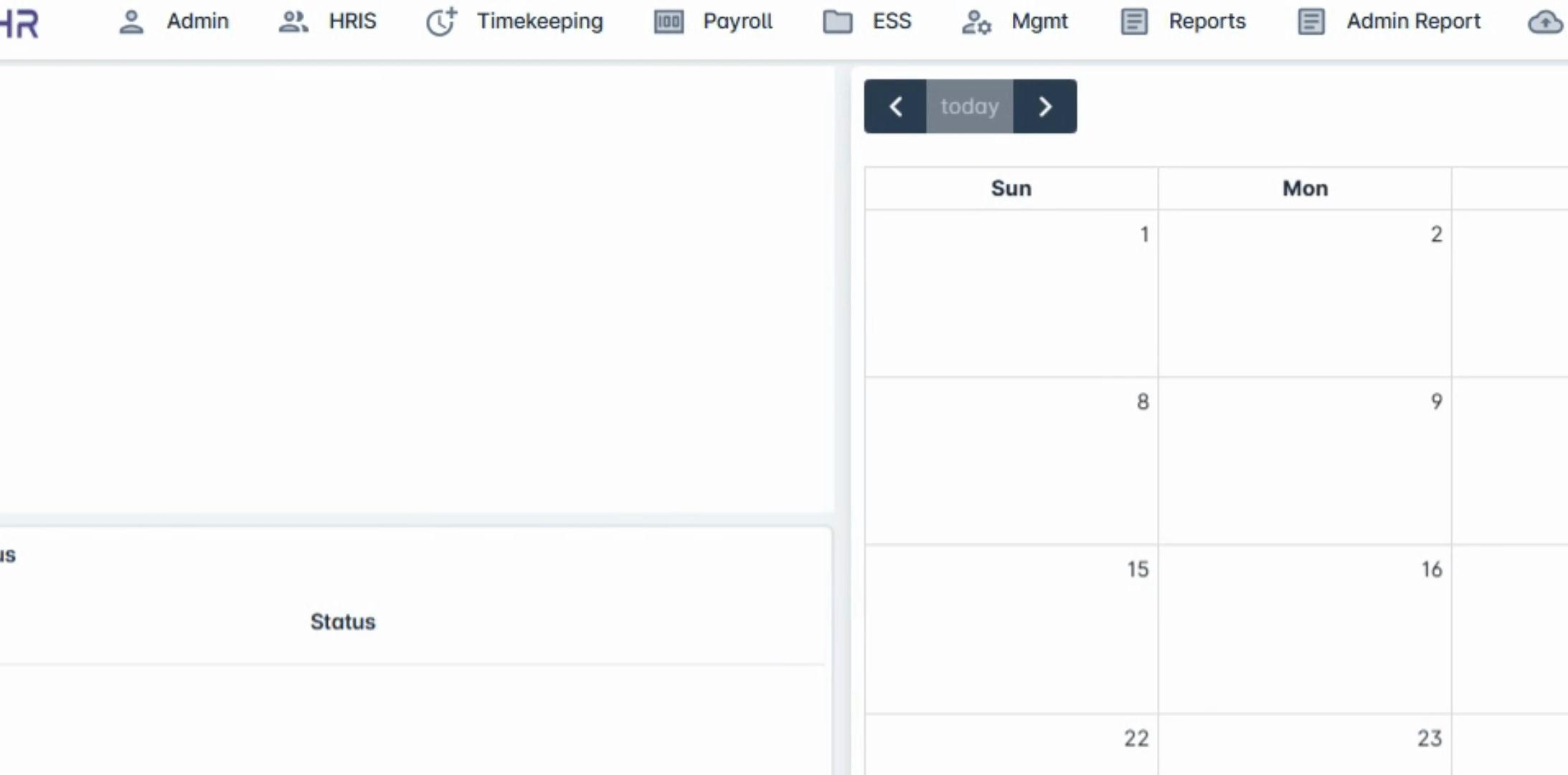Click the HRIS people group icon
Screen dimensions: 1568x775
(293, 22)
